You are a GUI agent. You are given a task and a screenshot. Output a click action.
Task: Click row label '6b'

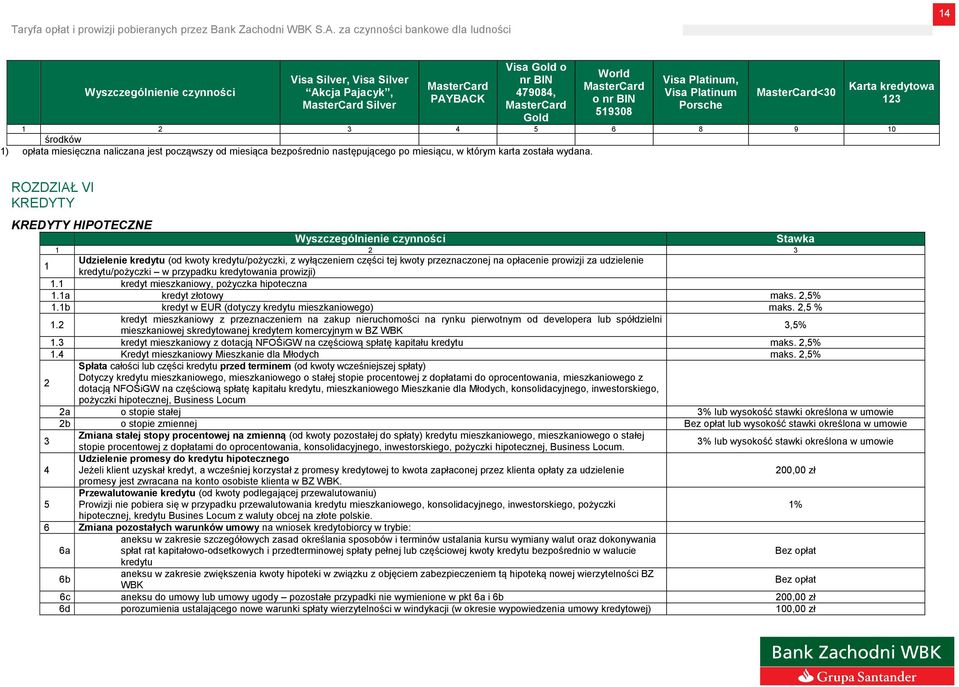pyautogui.click(x=64, y=579)
